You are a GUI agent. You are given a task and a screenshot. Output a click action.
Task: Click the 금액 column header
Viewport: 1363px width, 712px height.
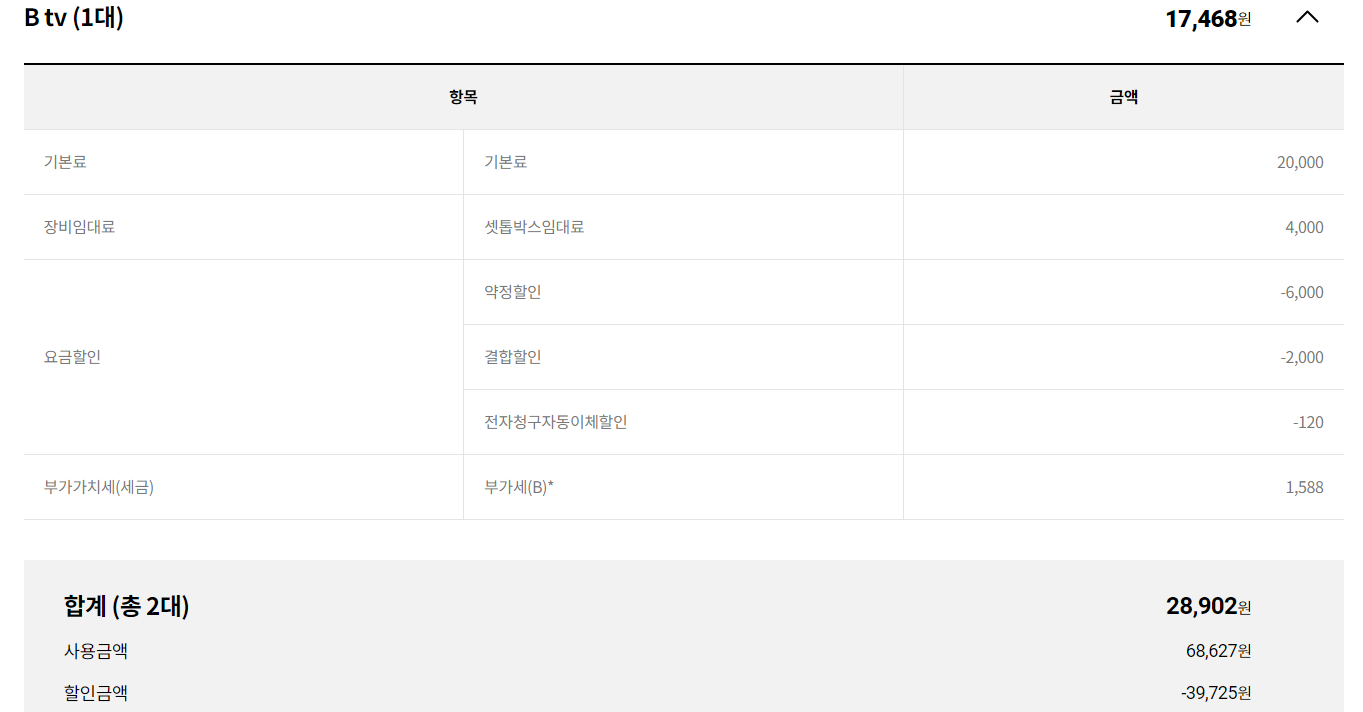click(1124, 97)
